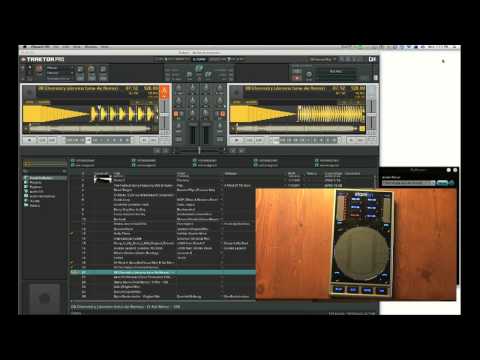Click the first favorites slot above the track list
The image size is (480, 360).
click(83, 161)
